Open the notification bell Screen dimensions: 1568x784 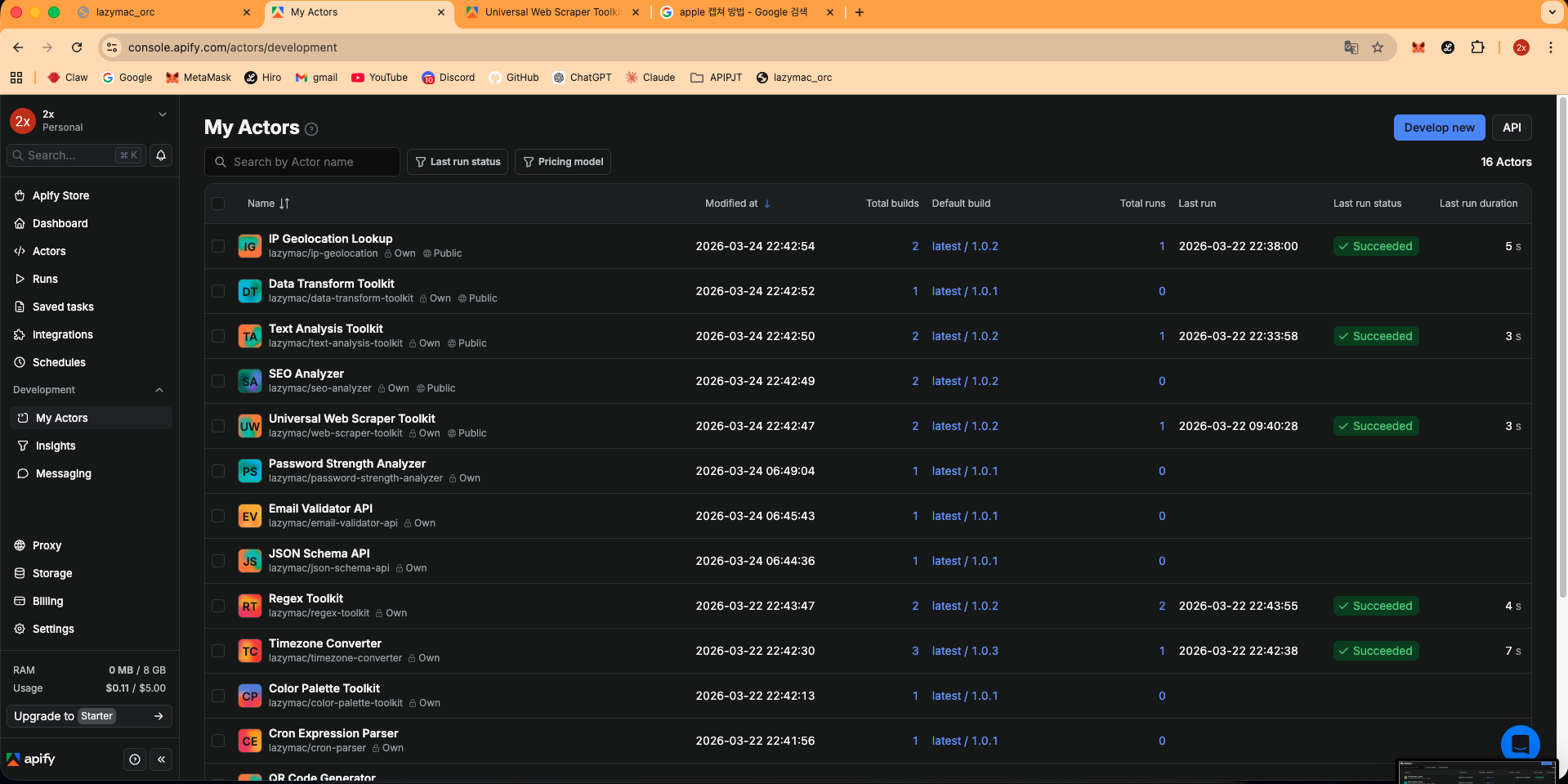pos(160,155)
